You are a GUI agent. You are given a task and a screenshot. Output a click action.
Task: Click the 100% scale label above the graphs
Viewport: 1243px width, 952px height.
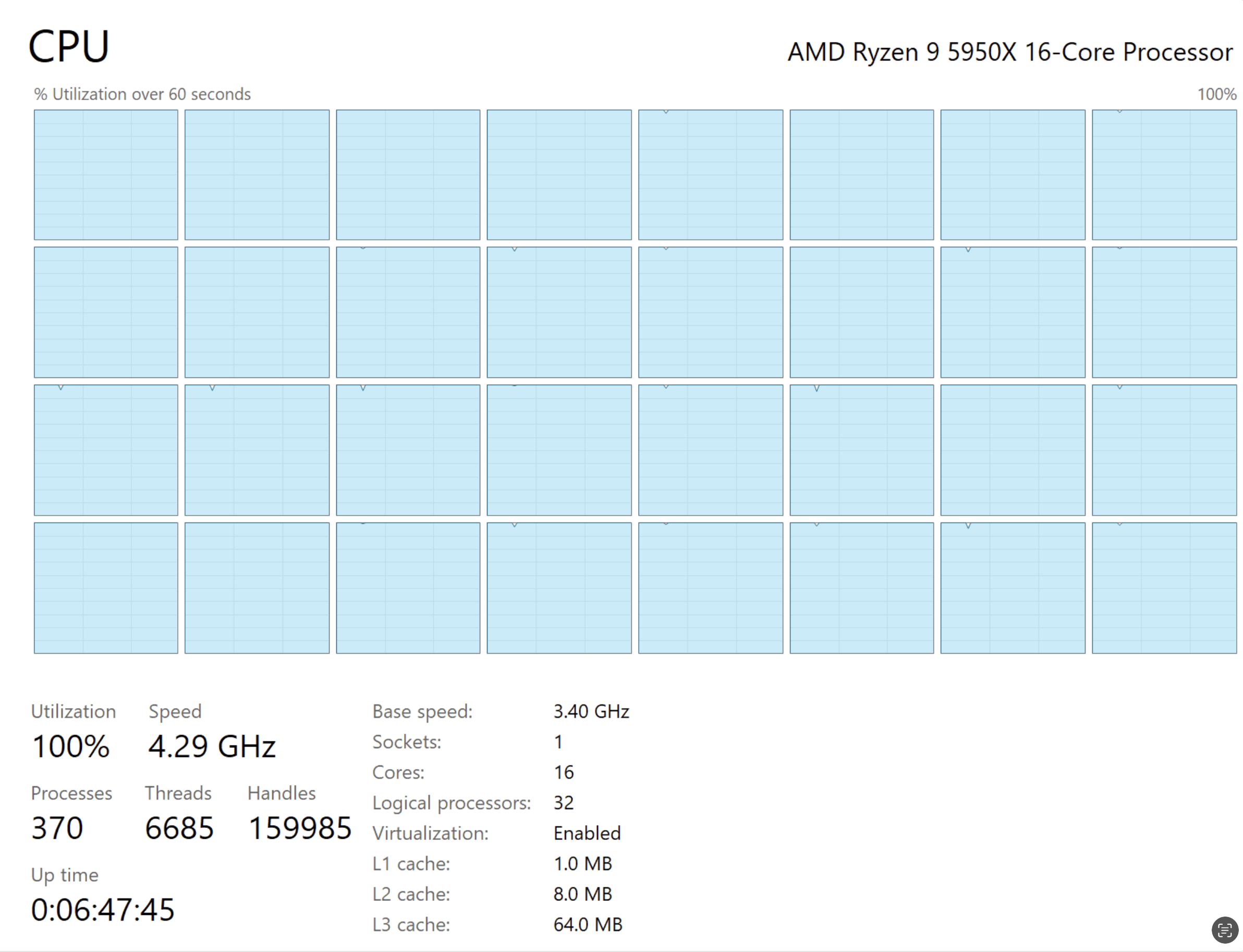click(1216, 94)
